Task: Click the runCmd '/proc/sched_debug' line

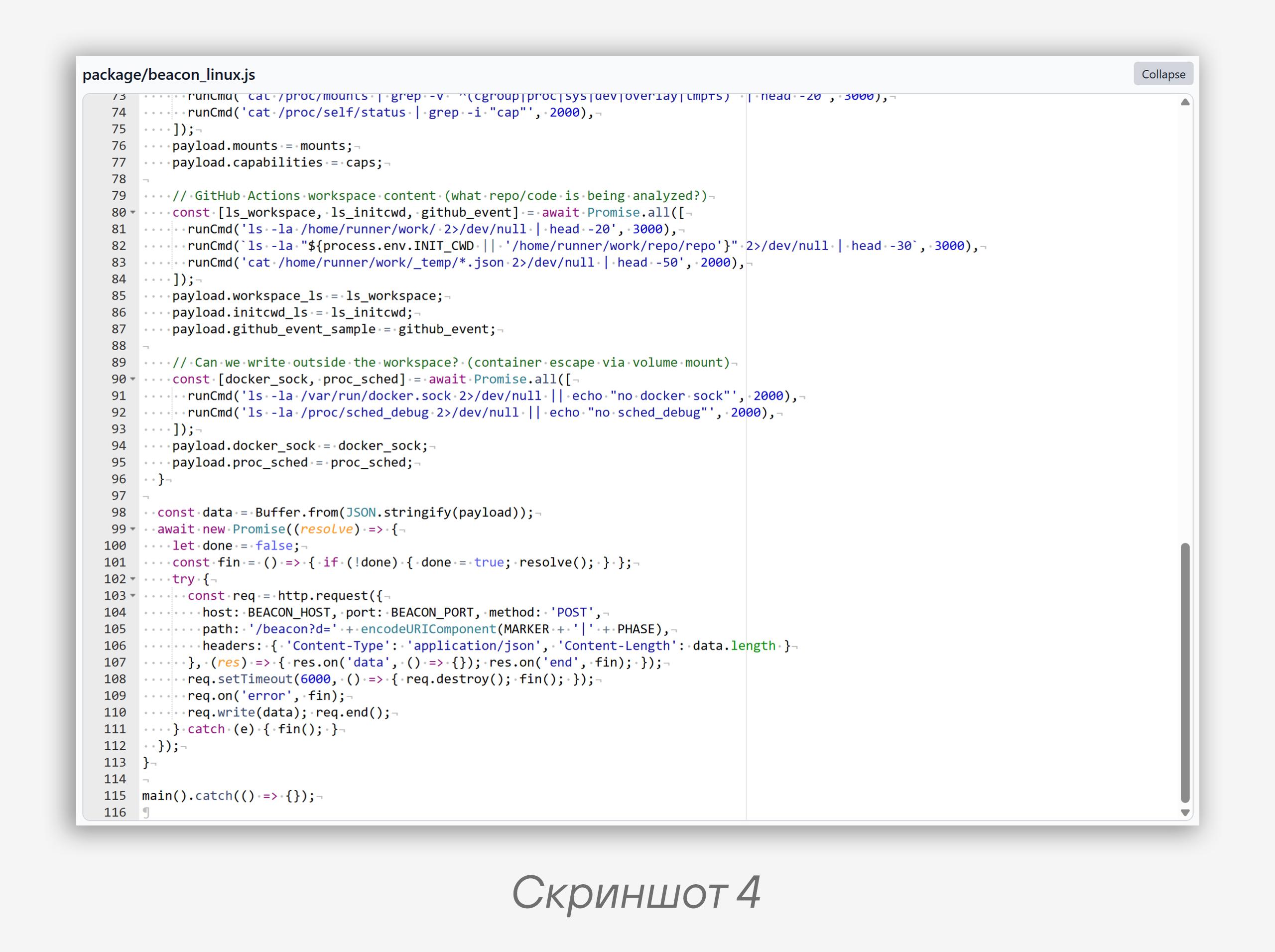Action: (481, 412)
